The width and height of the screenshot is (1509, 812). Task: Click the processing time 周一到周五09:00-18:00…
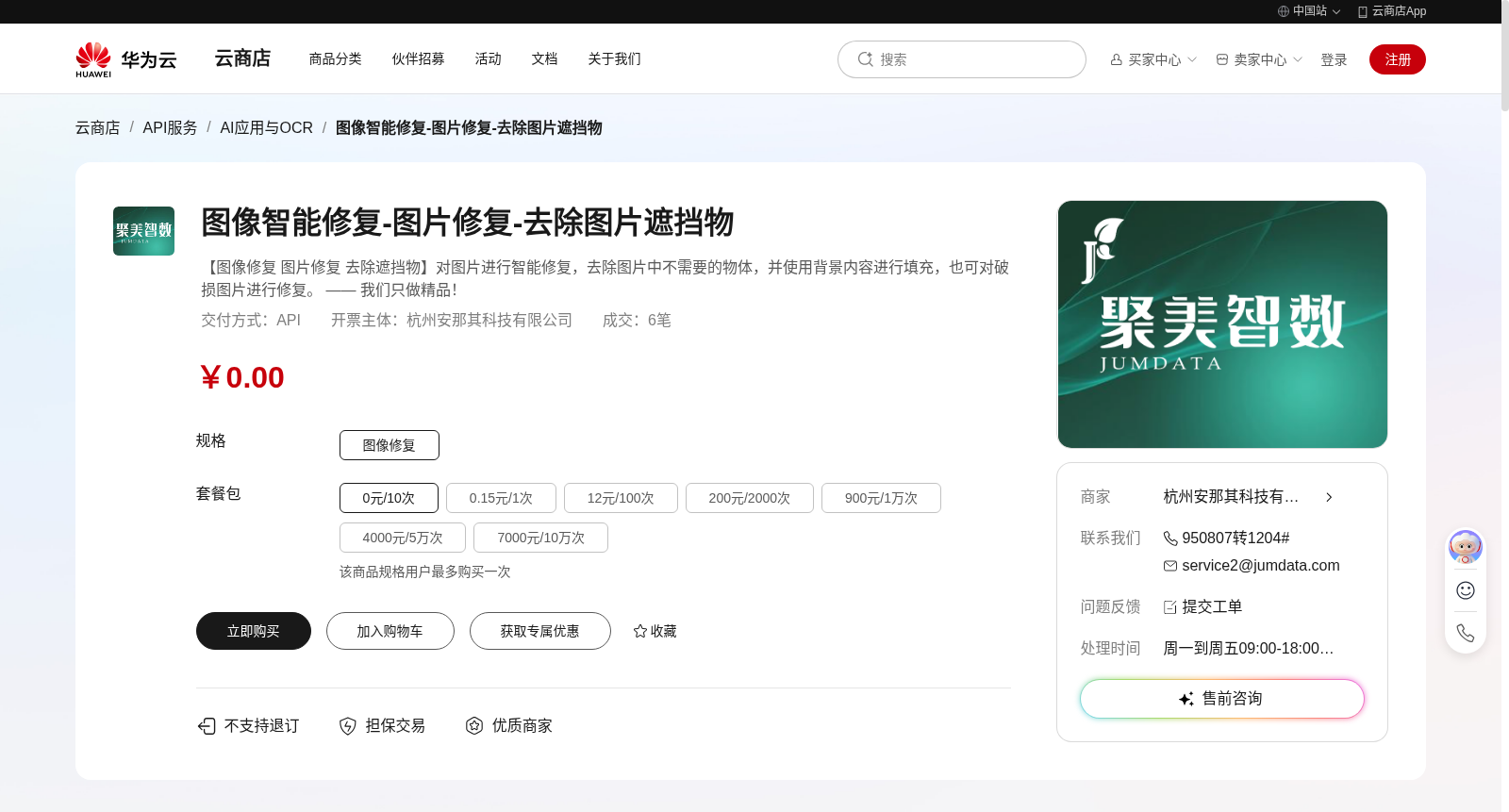[x=1249, y=649]
